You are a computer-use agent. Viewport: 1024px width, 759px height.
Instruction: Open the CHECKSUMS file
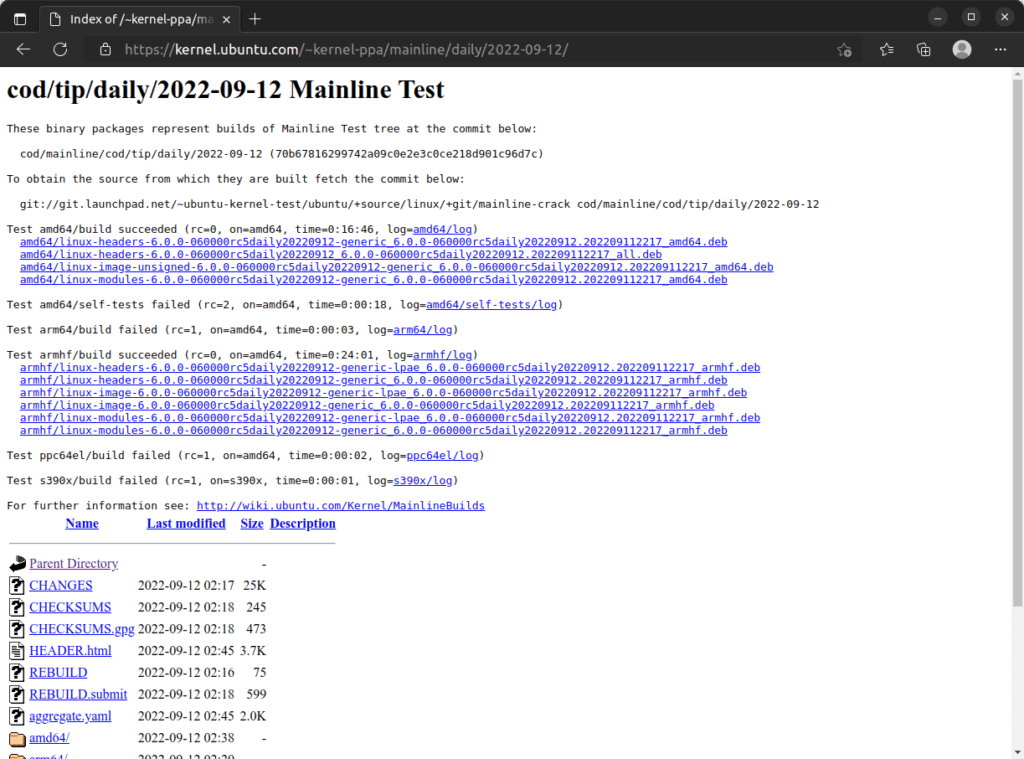pyautogui.click(x=70, y=607)
